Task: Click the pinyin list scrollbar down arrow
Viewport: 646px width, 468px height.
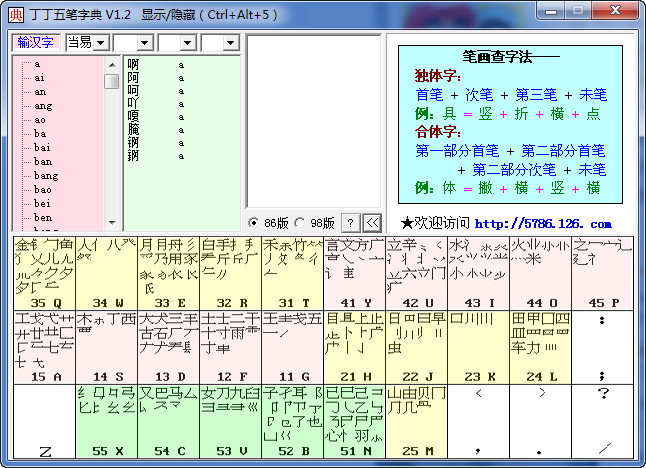Action: [x=112, y=224]
